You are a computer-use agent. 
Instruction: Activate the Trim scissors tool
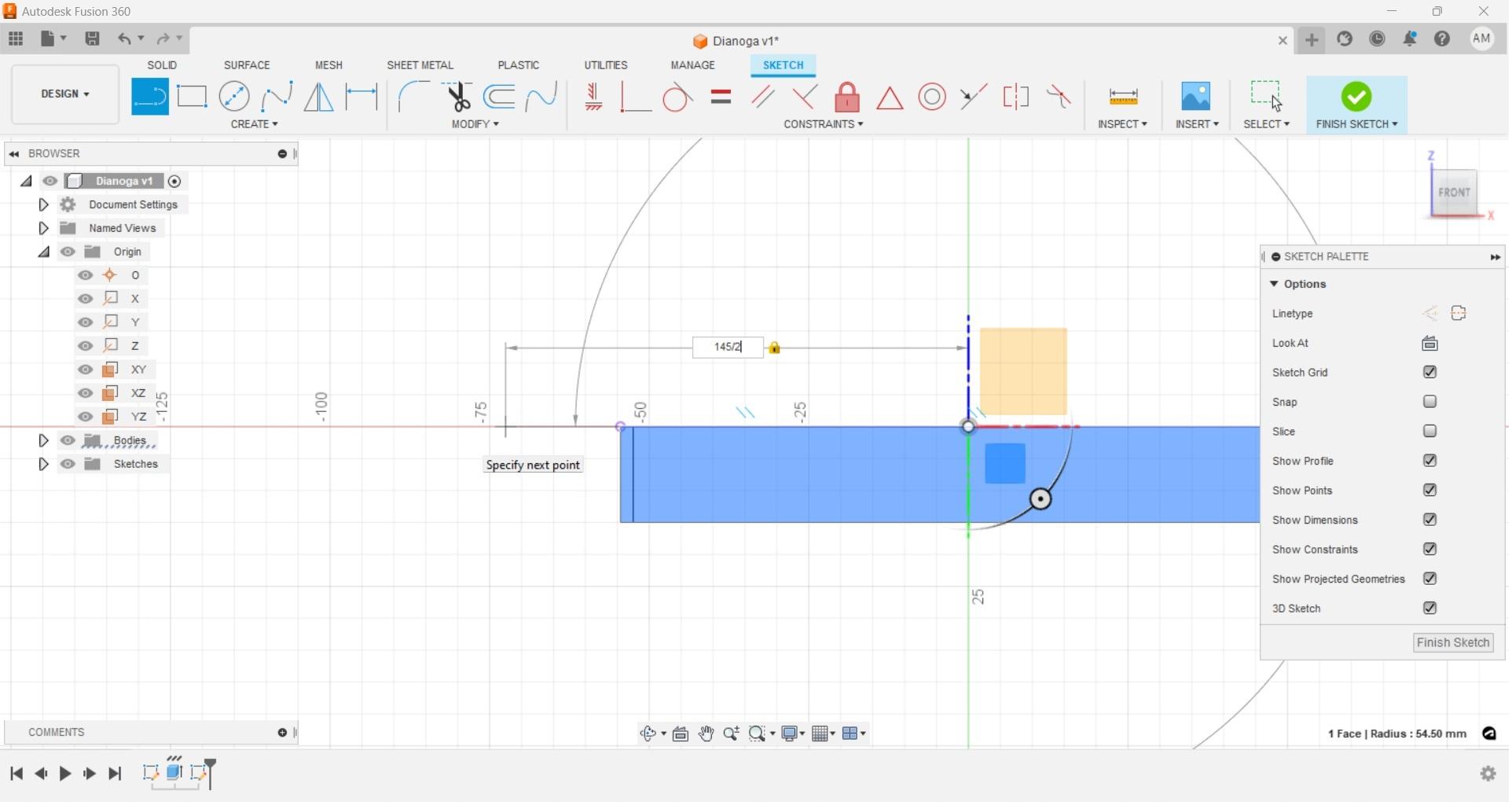tap(457, 97)
